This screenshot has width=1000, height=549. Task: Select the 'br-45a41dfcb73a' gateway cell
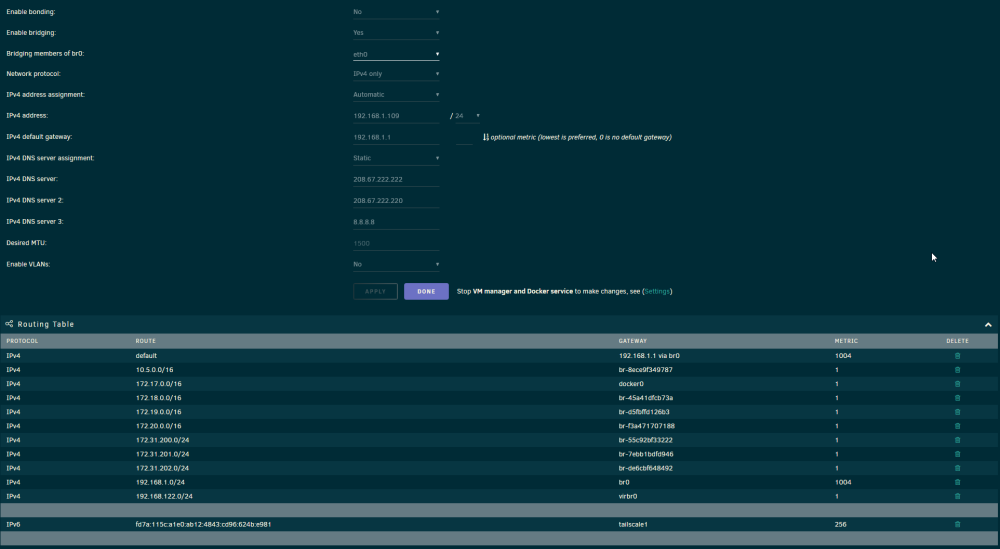click(645, 398)
